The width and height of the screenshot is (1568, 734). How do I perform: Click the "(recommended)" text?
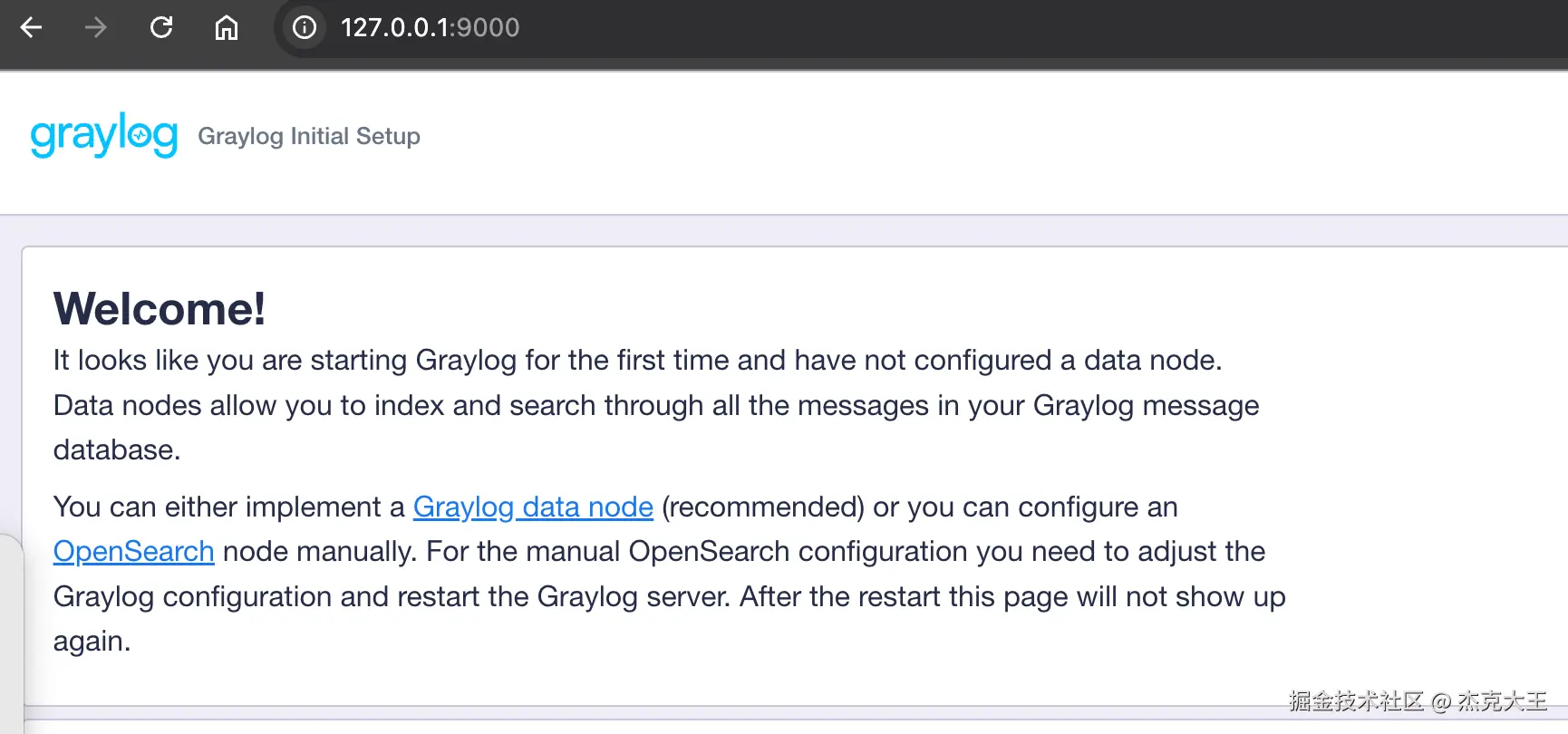point(762,507)
